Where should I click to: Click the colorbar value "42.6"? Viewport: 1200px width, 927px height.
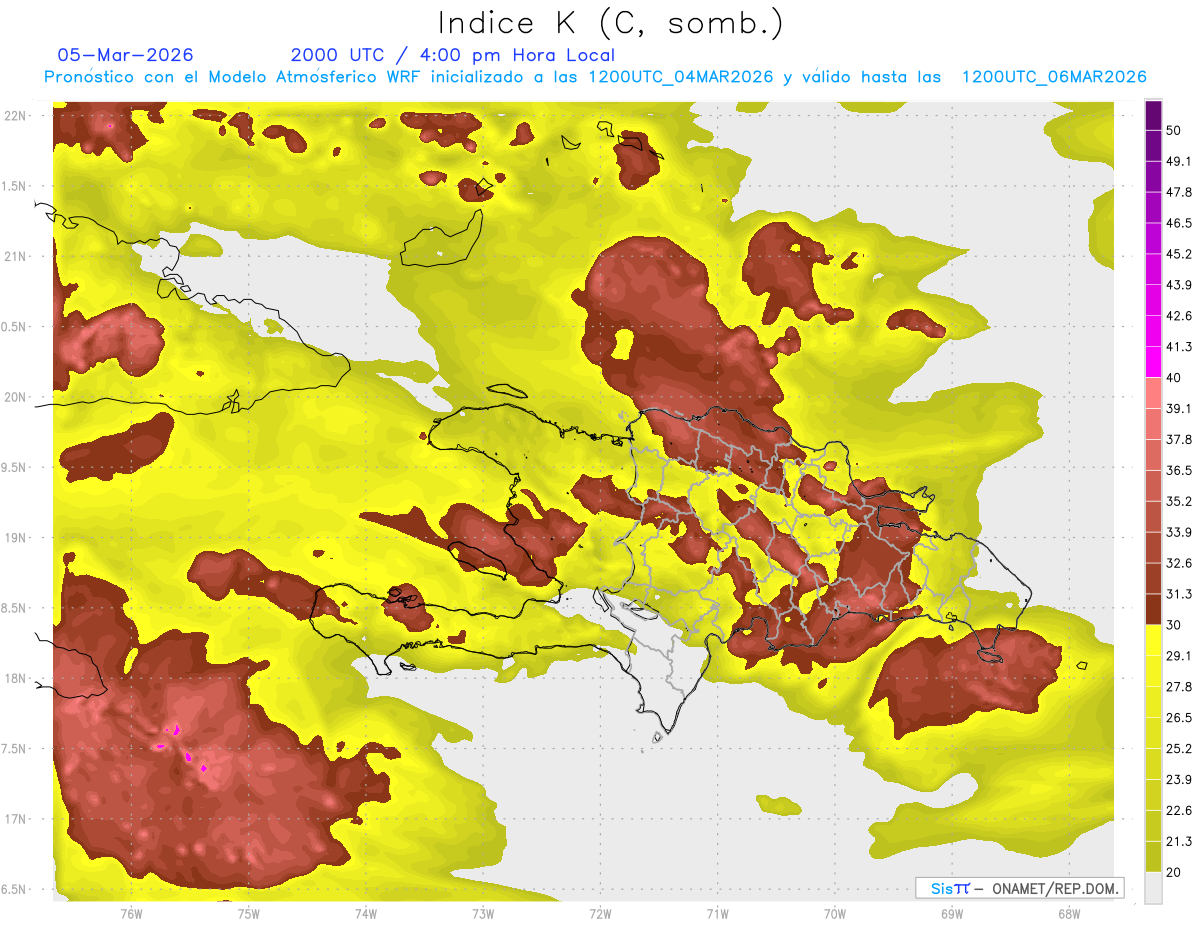point(1180,316)
